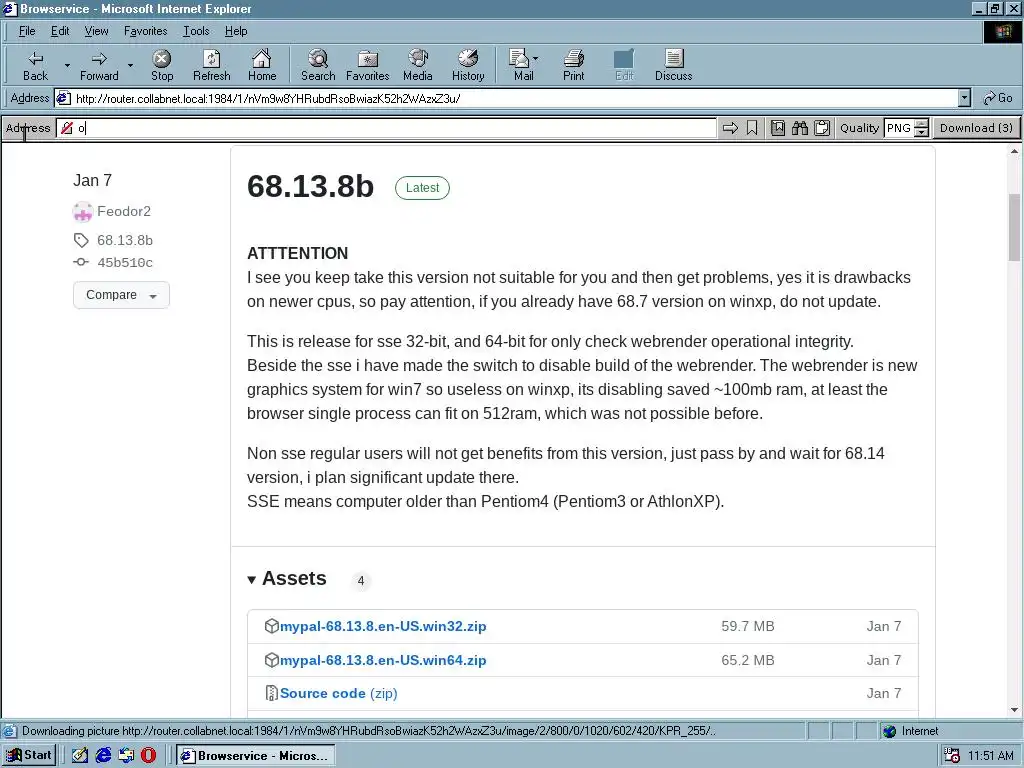This screenshot has height=768, width=1024.
Task: Open the File menu
Action: (x=27, y=31)
